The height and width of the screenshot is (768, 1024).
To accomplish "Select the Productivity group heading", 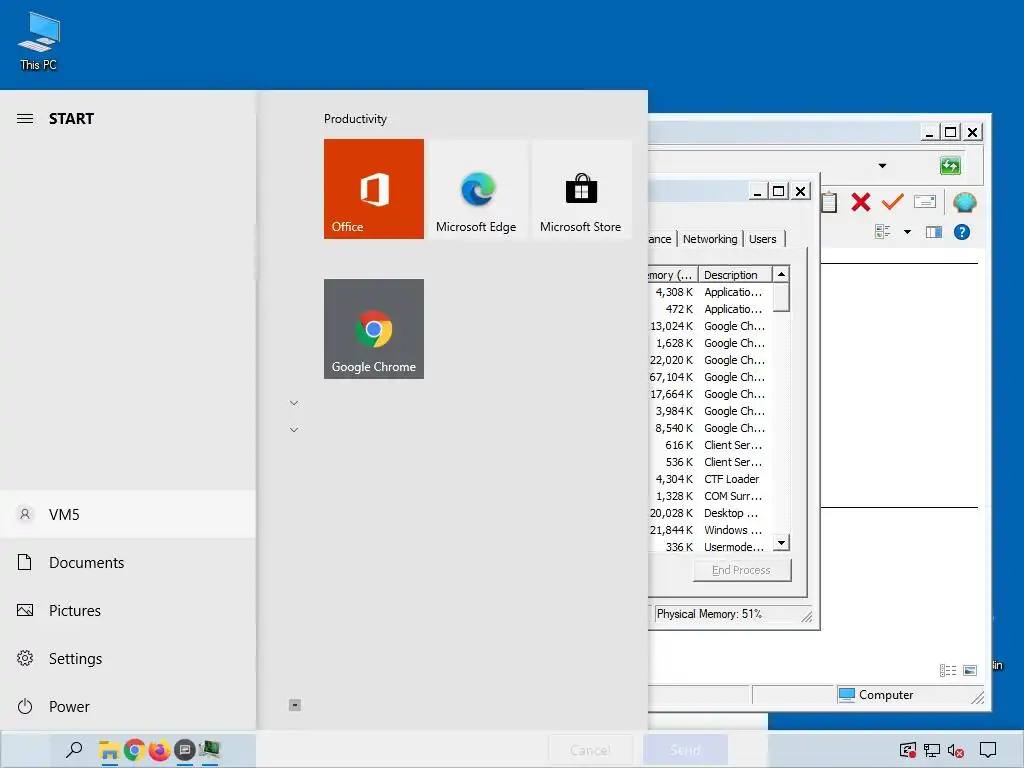I will point(355,119).
